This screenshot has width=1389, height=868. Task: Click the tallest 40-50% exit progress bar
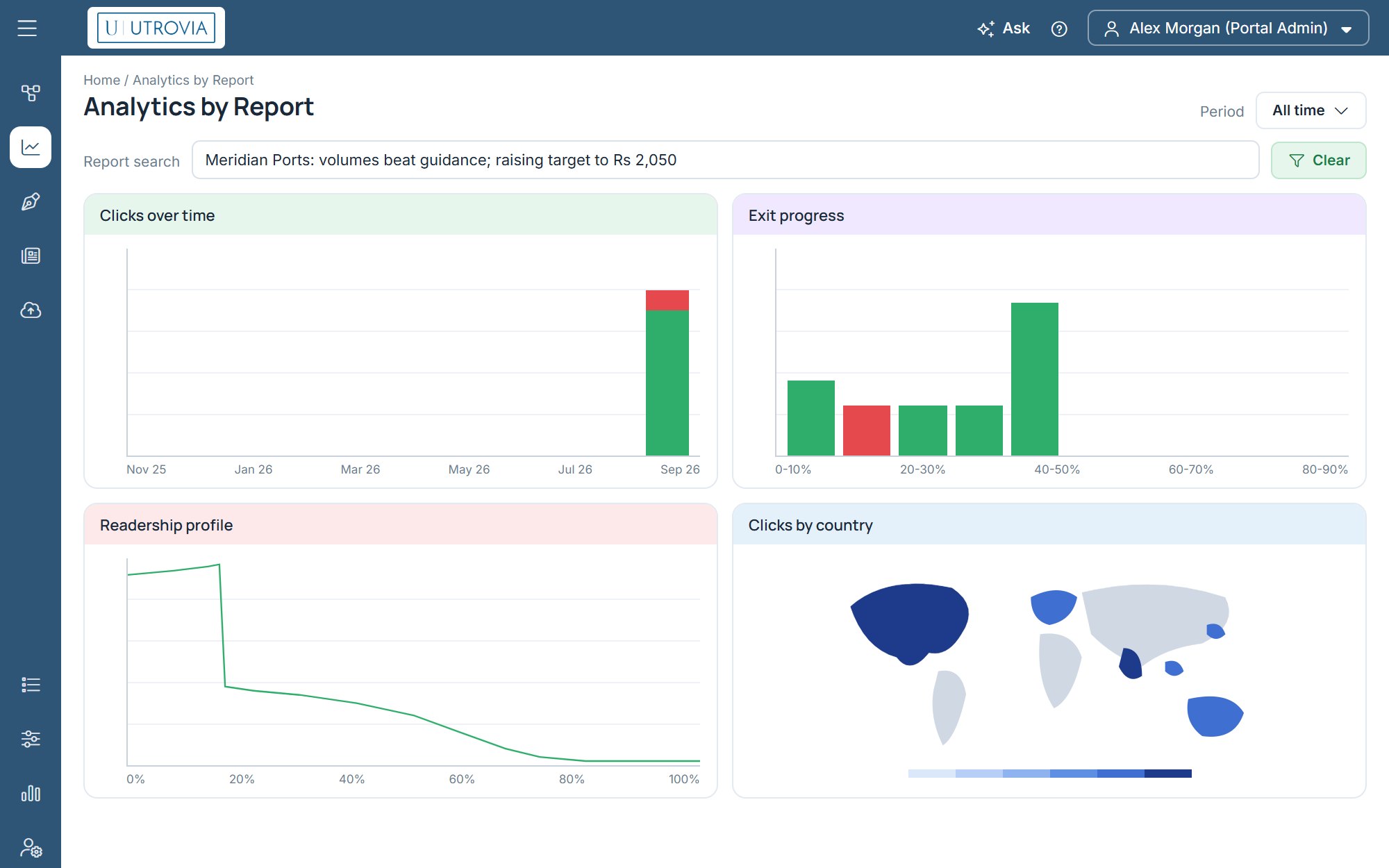(x=1034, y=379)
